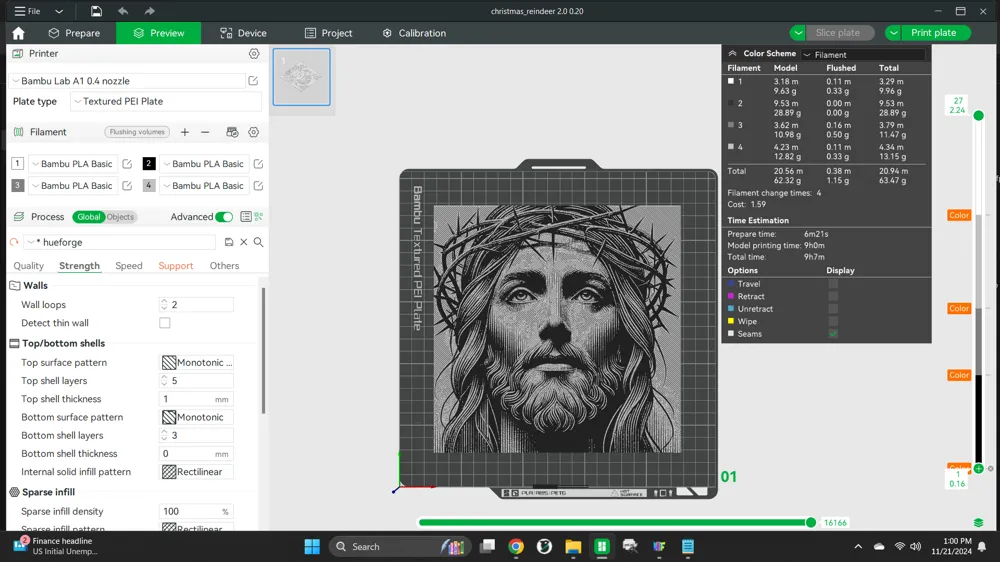Edit the Bambu Lab A1 printer preset
The image size is (1000, 562).
point(253,81)
